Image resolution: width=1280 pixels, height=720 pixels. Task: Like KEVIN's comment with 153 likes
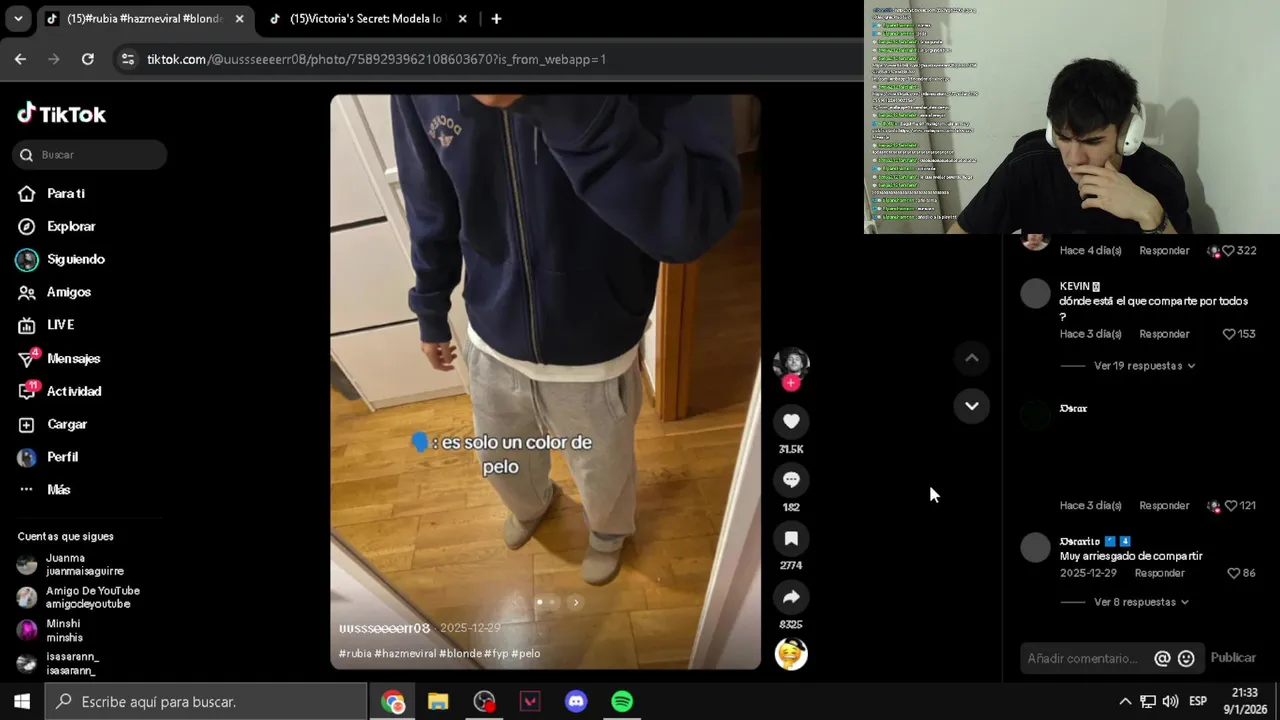[1229, 334]
